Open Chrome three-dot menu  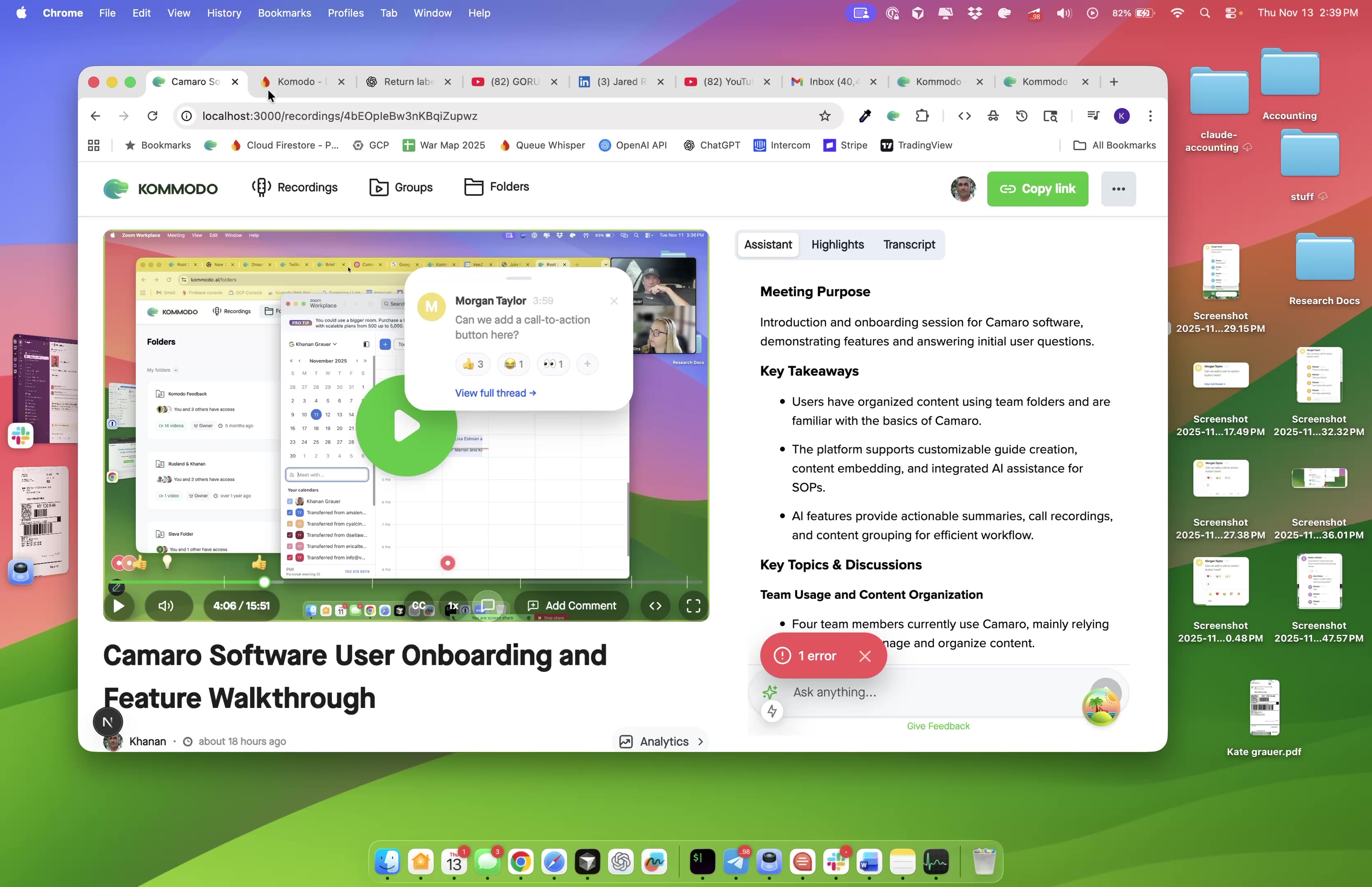coord(1150,116)
